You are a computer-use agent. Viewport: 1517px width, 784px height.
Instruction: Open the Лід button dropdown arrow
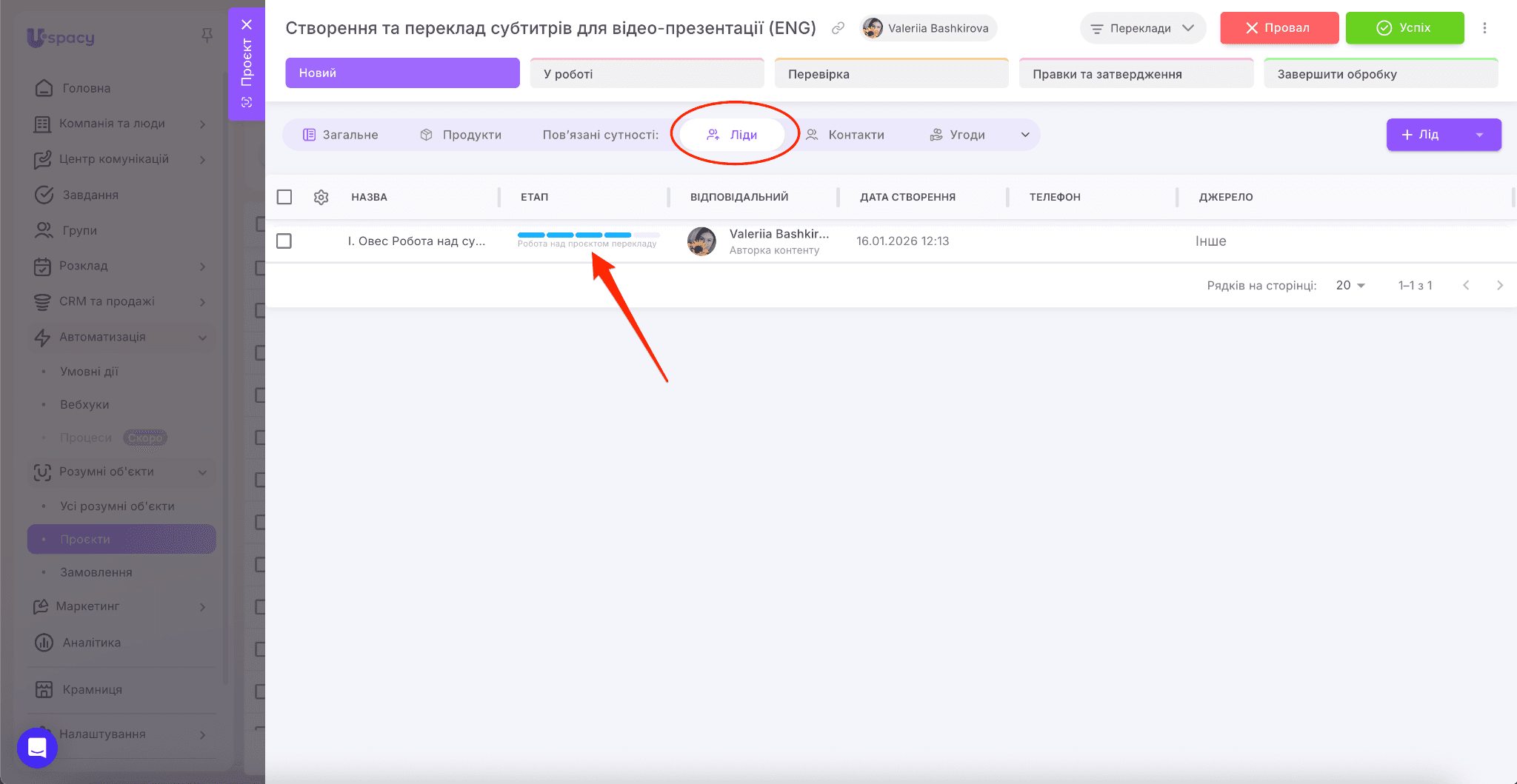tap(1479, 135)
